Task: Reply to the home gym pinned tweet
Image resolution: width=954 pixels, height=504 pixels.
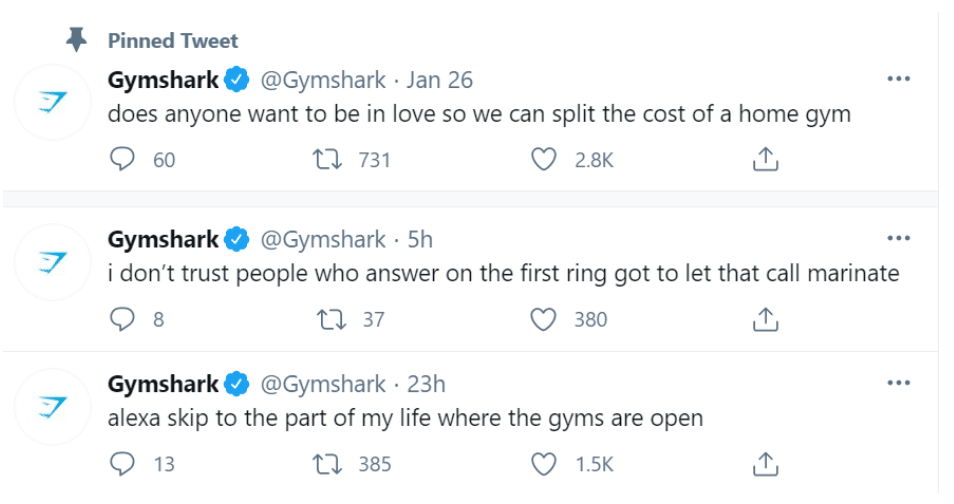Action: click(122, 159)
